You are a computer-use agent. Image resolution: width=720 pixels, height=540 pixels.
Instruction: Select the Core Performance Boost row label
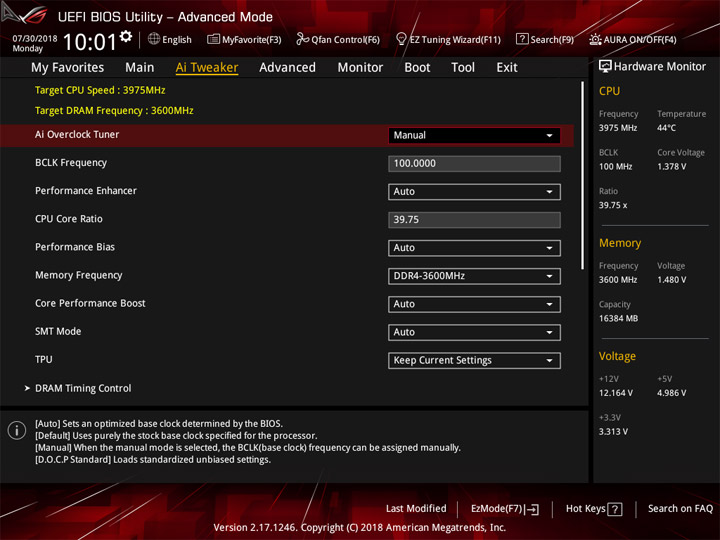point(90,303)
